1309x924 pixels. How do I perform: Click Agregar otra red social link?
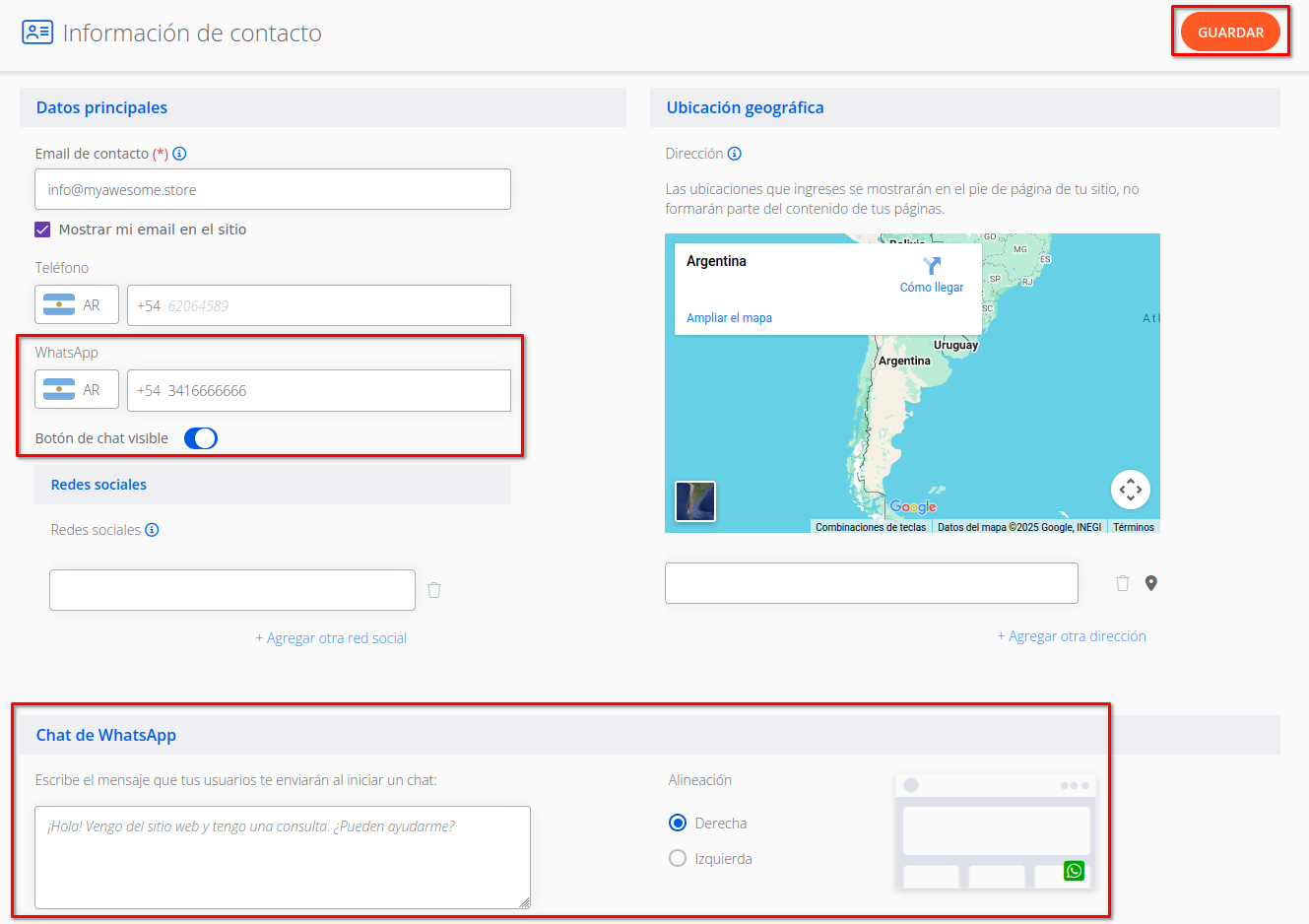click(x=331, y=638)
